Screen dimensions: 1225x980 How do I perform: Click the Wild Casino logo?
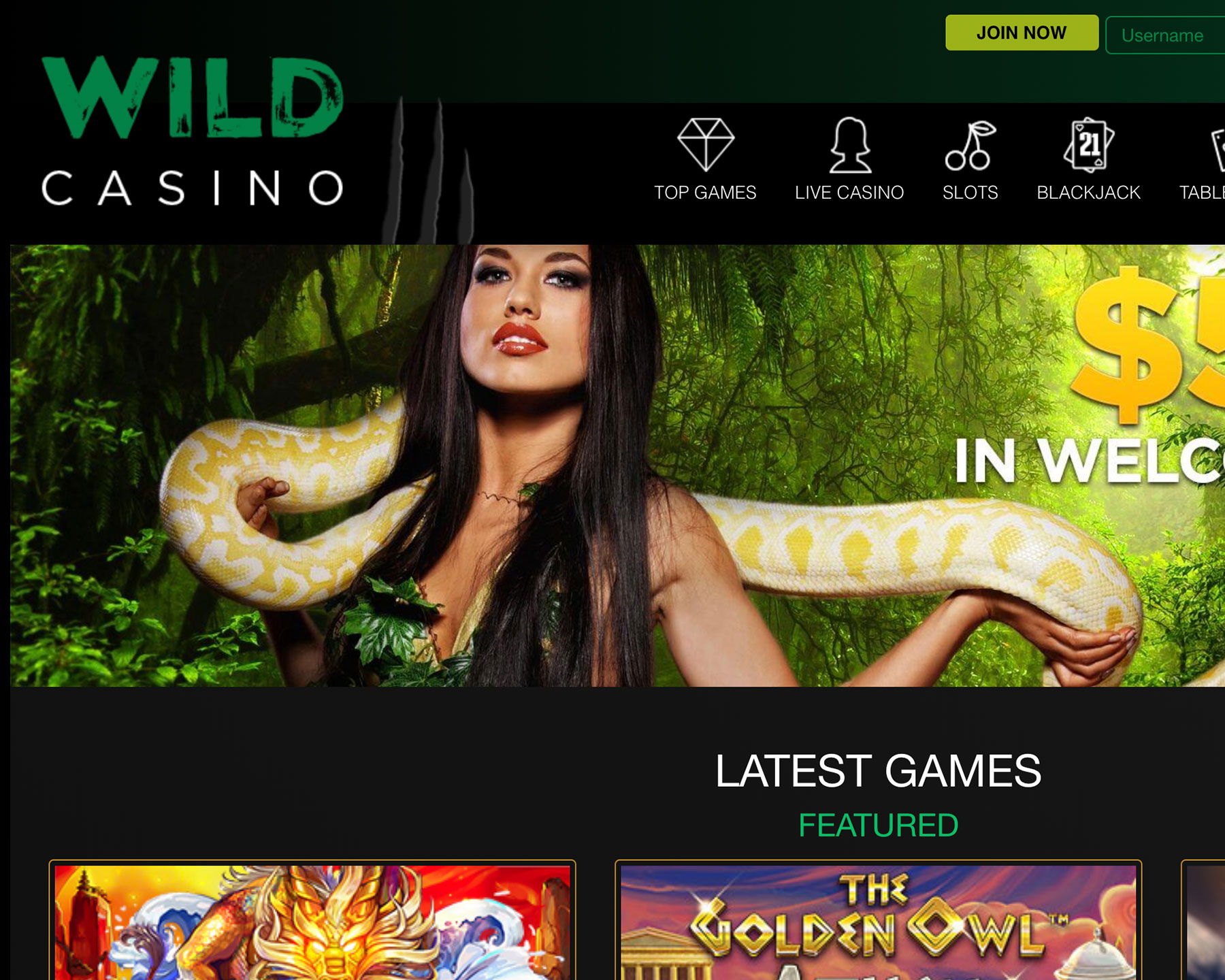pos(193,131)
